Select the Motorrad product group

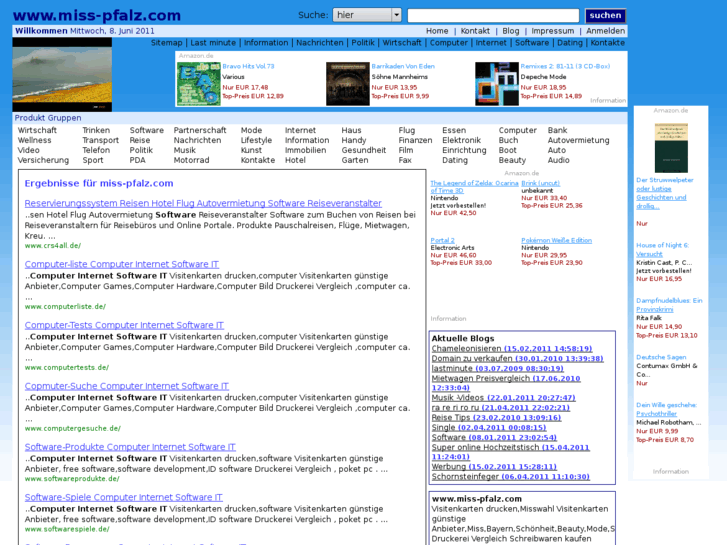[191, 160]
